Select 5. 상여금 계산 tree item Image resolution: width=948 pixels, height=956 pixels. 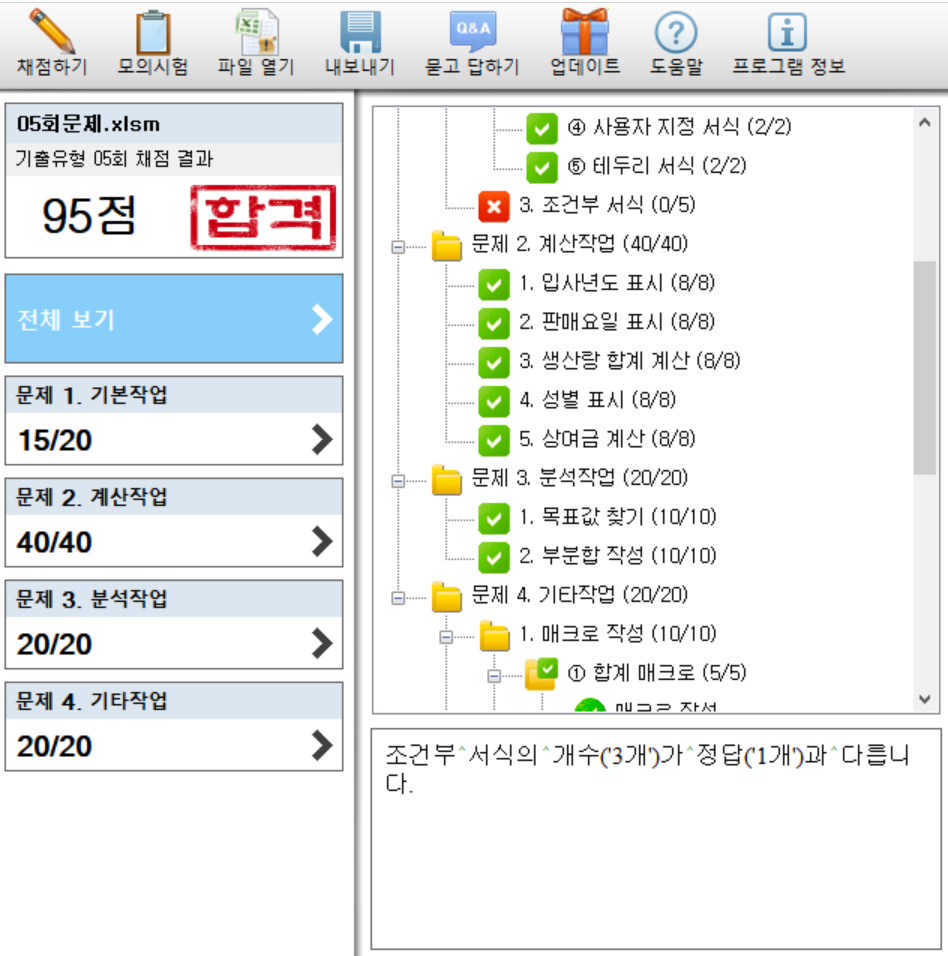pyautogui.click(x=607, y=439)
